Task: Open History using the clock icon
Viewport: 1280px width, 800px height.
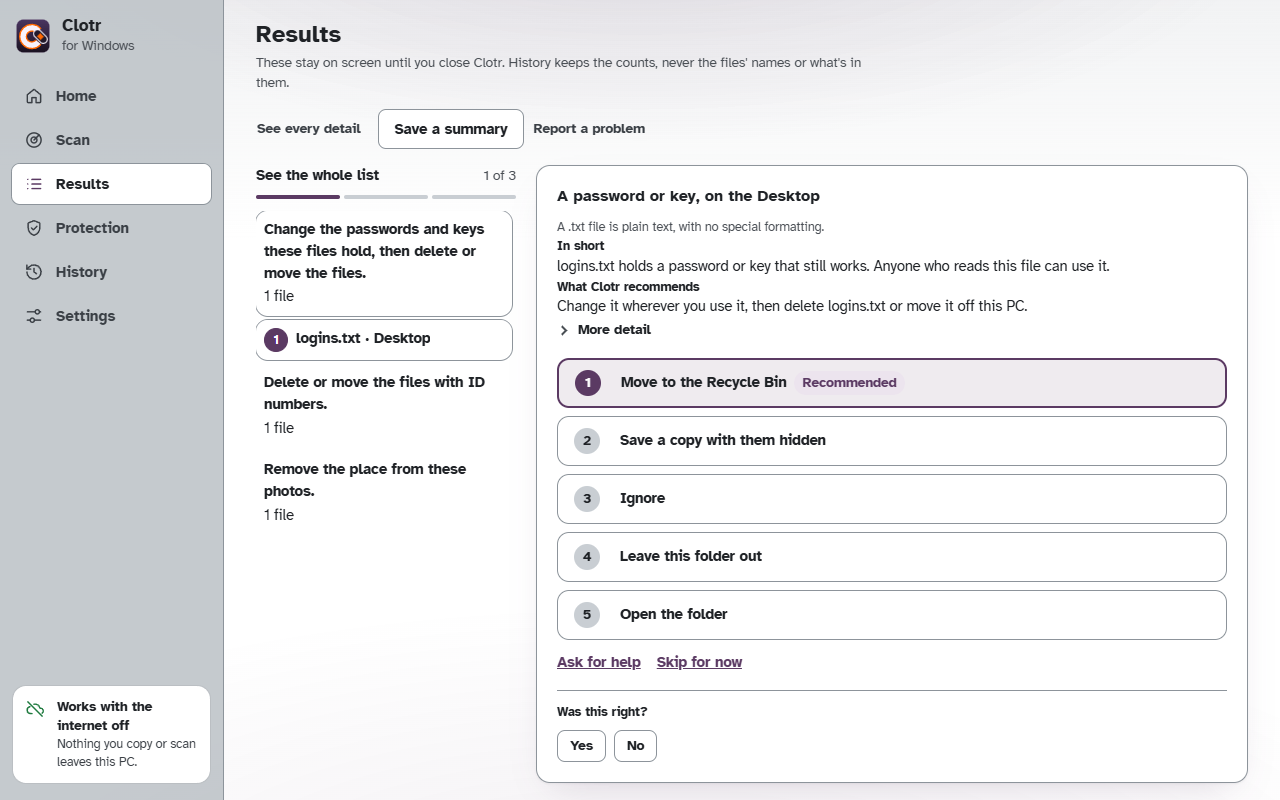Action: point(34,272)
